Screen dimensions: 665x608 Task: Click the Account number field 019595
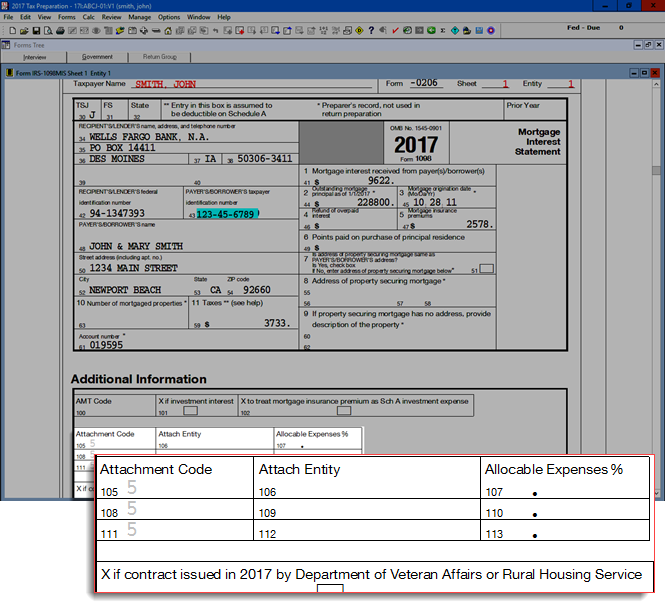[x=106, y=345]
